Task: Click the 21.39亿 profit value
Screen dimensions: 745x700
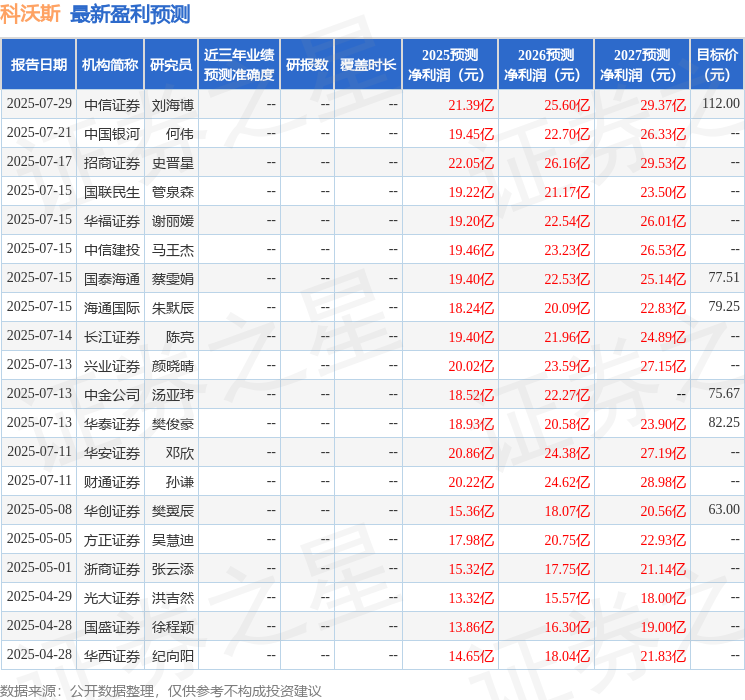Action: pyautogui.click(x=471, y=105)
